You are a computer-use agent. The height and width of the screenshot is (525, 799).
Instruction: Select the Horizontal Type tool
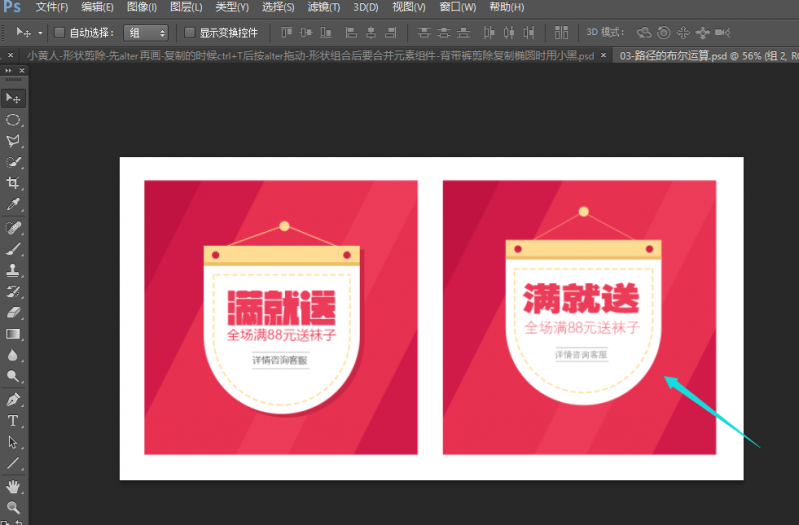pos(14,420)
